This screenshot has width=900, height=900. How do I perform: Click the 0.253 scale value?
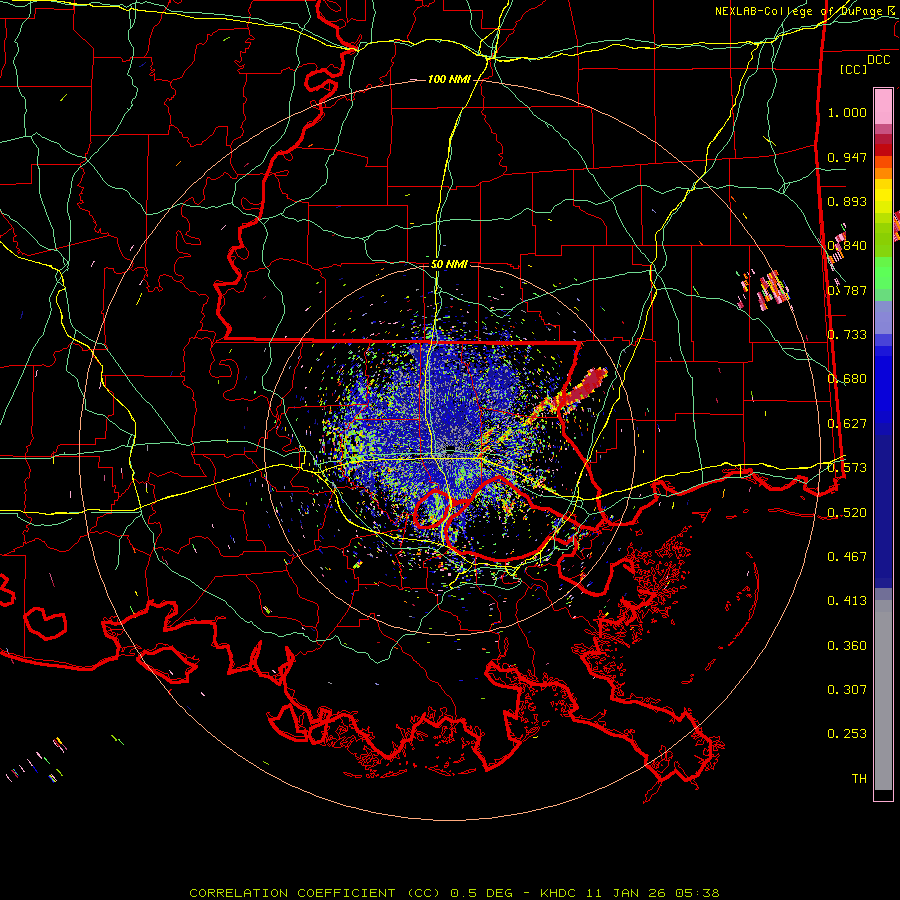click(847, 734)
